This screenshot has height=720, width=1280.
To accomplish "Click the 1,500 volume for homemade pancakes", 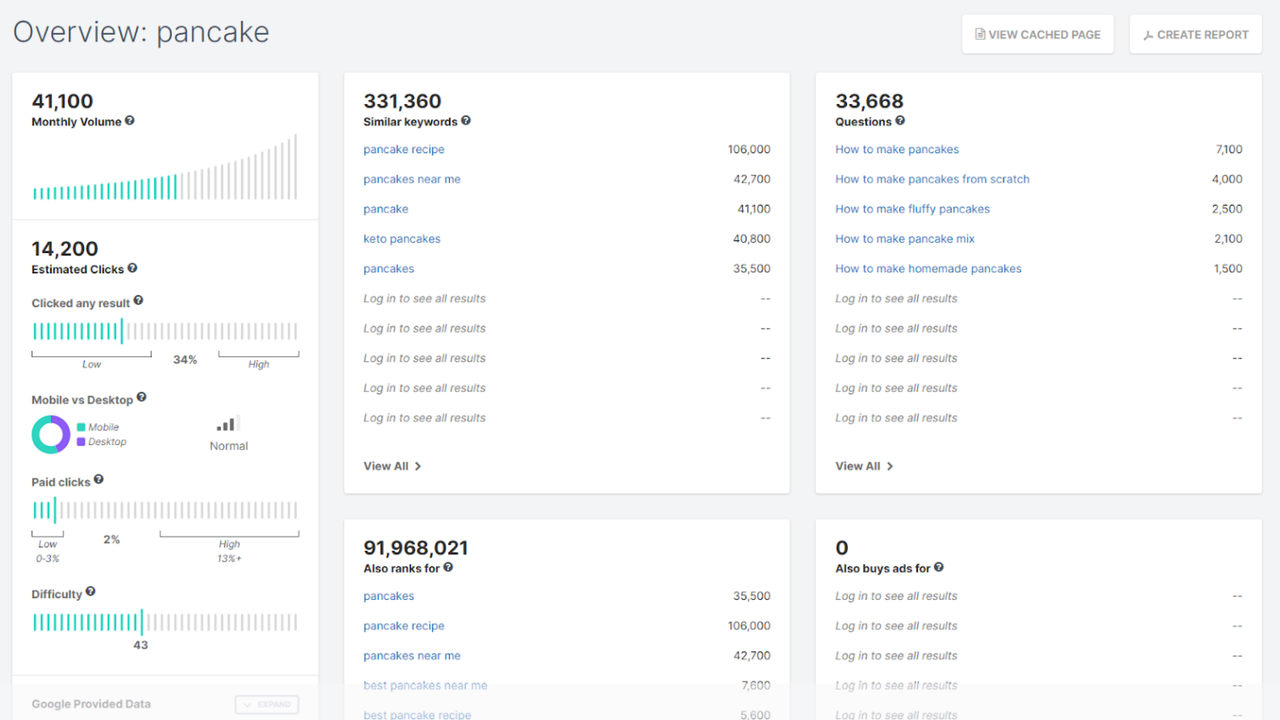I will pyautogui.click(x=1229, y=269).
